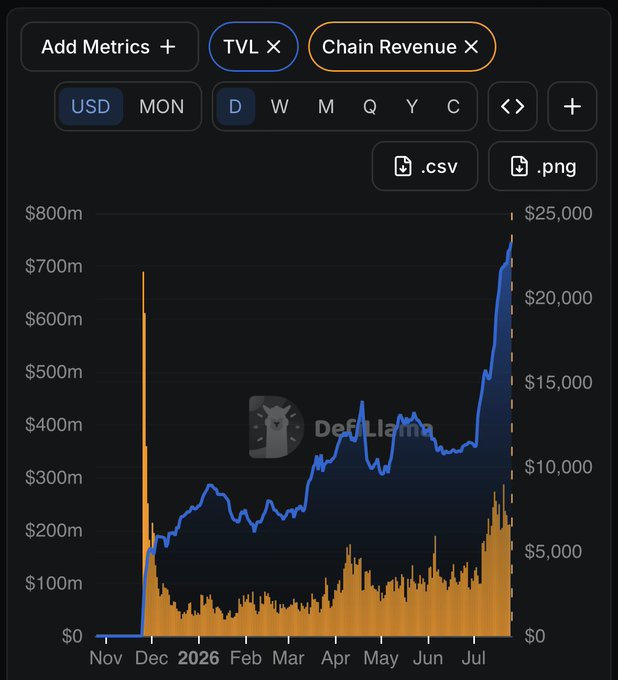The height and width of the screenshot is (680, 618).
Task: Select the Y yearly interval
Action: tap(412, 106)
